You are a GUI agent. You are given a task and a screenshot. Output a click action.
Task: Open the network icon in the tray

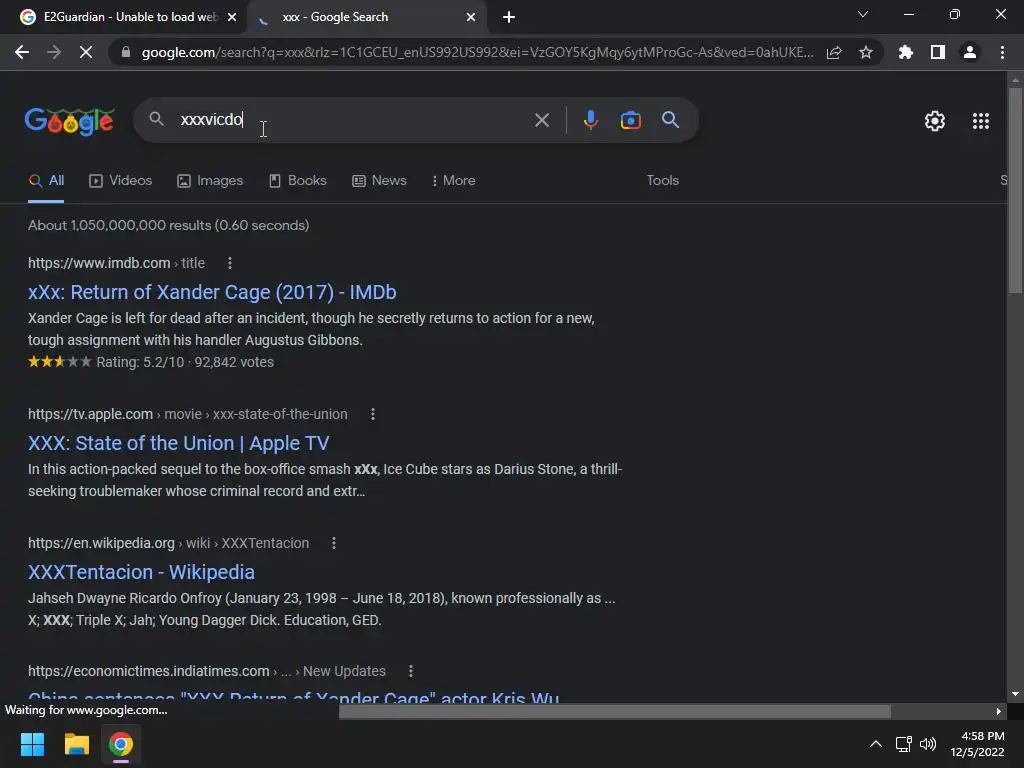click(903, 744)
